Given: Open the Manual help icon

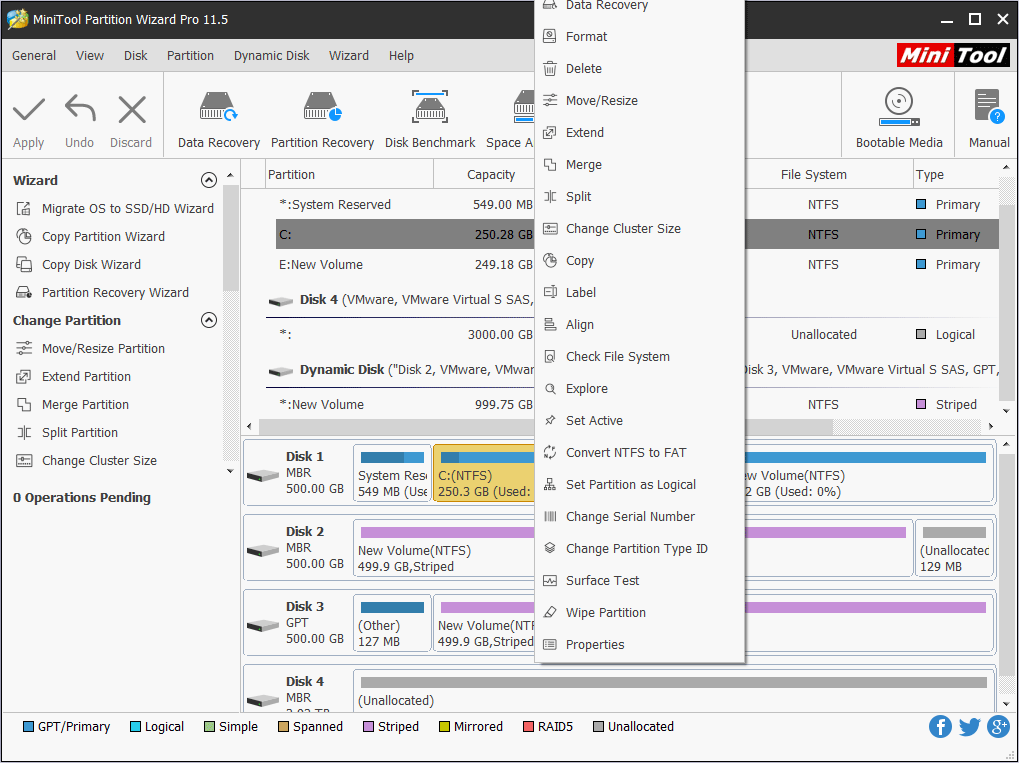Looking at the screenshot, I should click(988, 106).
